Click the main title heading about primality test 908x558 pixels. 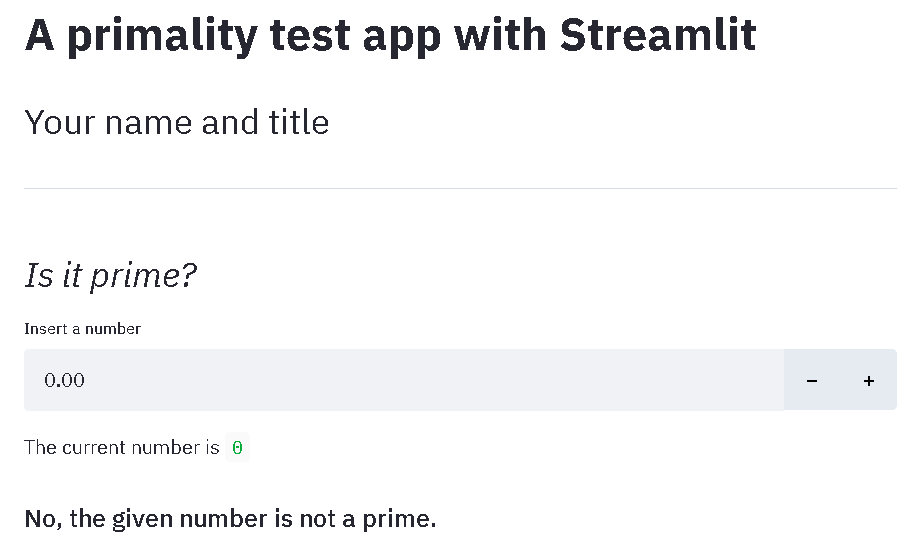click(390, 36)
